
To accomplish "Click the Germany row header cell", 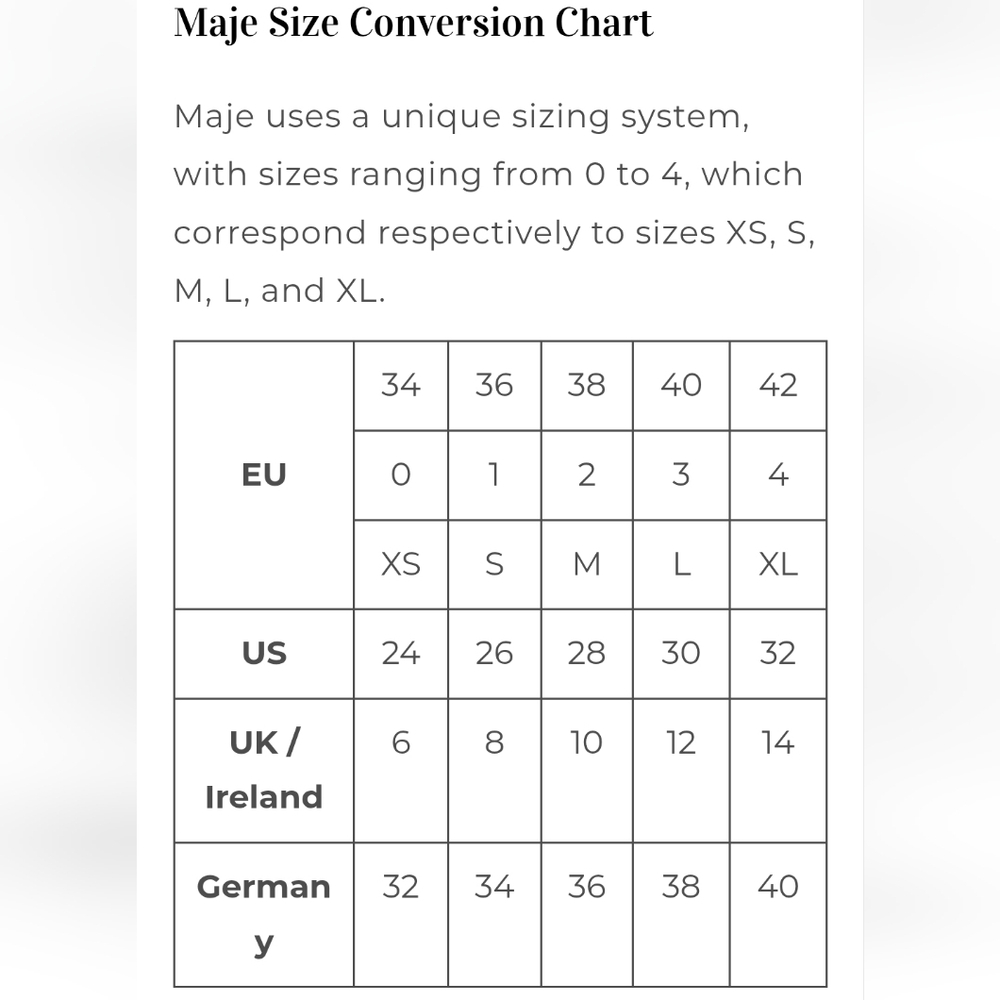I will pyautogui.click(x=264, y=913).
